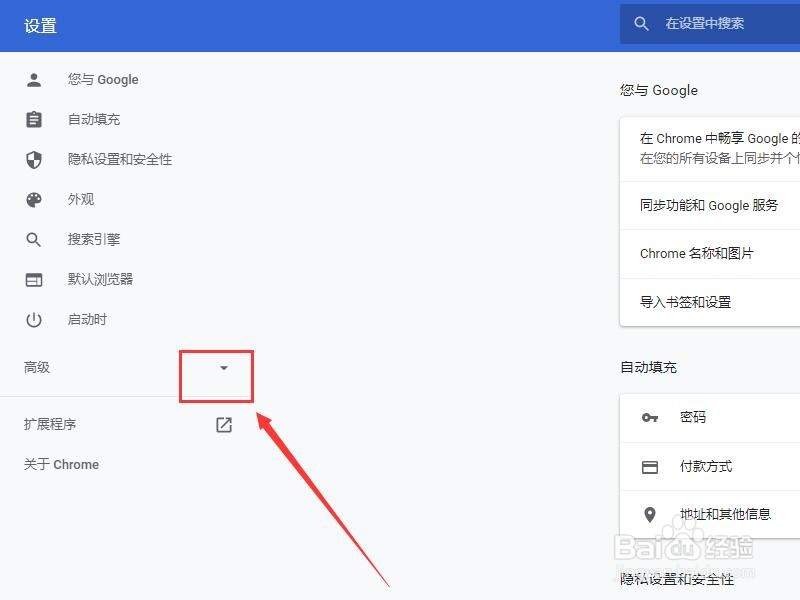This screenshot has width=800, height=600.
Task: Open the 地址和其他信息 settings row
Action: click(710, 514)
